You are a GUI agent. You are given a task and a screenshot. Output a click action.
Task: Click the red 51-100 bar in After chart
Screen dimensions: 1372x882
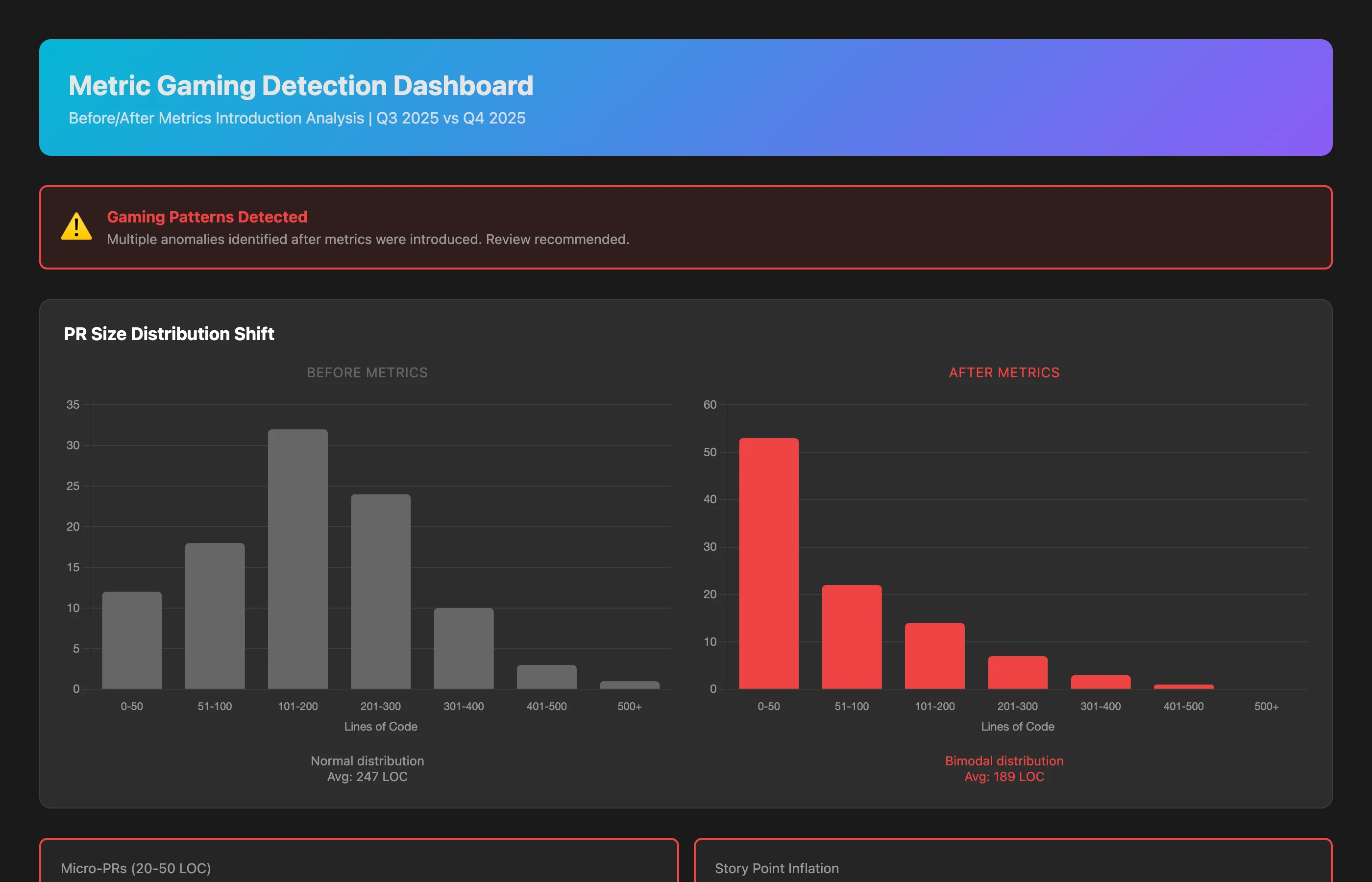852,637
